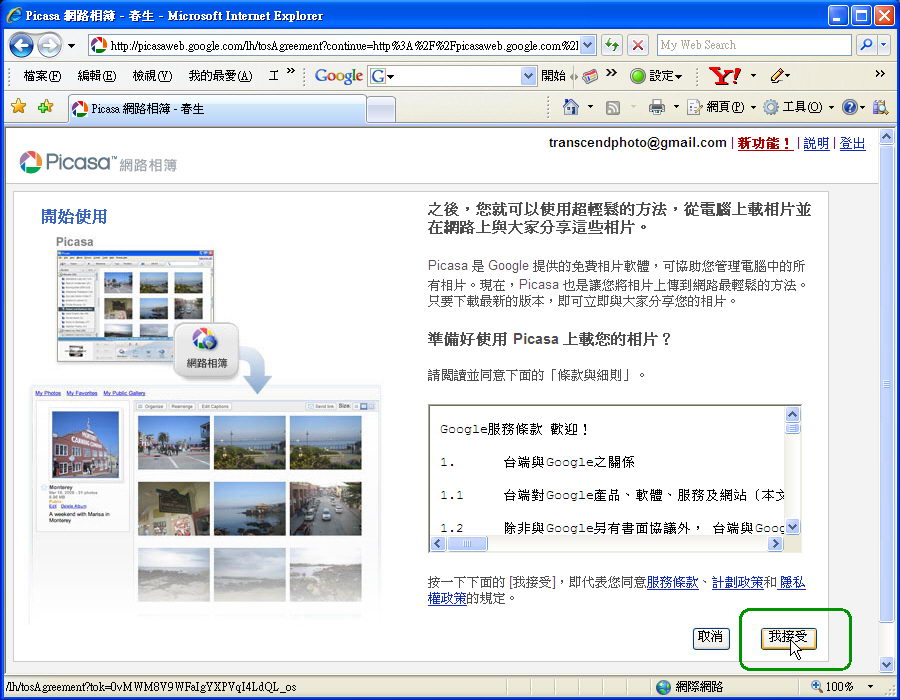
Task: Click the Yahoo toolbar pencil icon
Action: click(x=777, y=75)
